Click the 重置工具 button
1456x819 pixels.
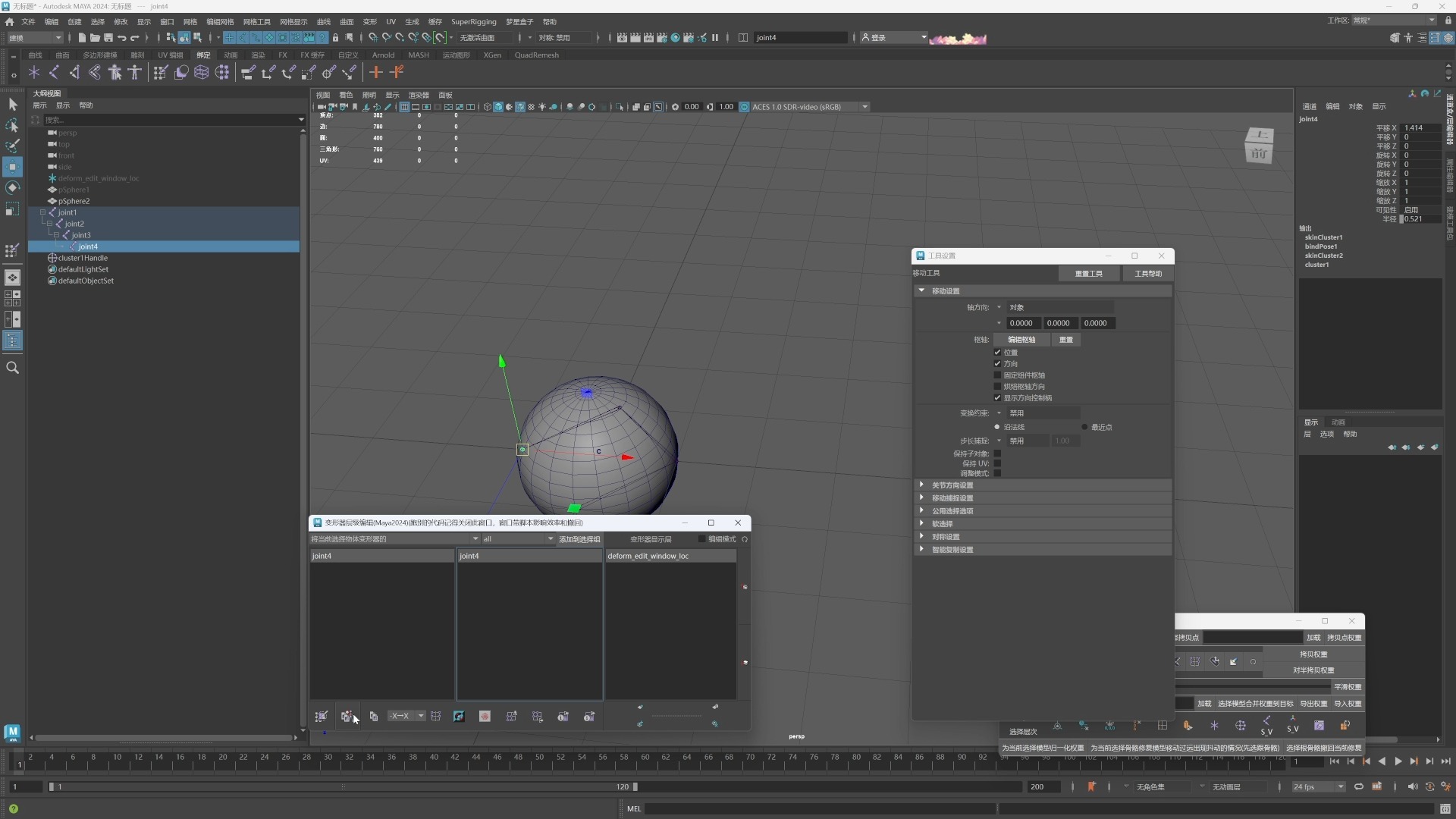(x=1088, y=274)
